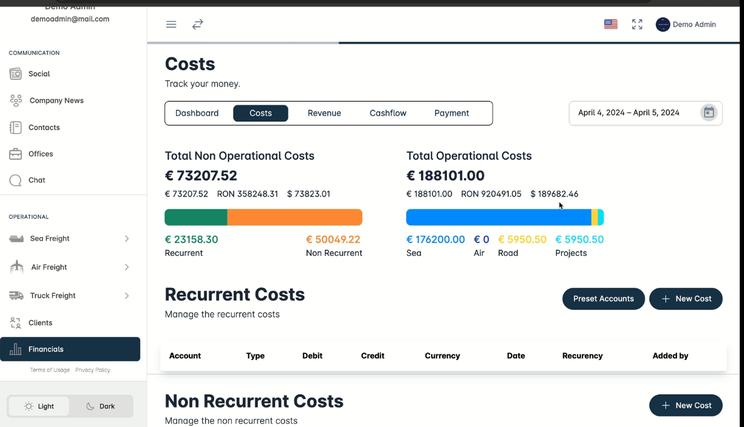Open the Demo Admin user menu
This screenshot has height=427, width=744.
coord(686,24)
